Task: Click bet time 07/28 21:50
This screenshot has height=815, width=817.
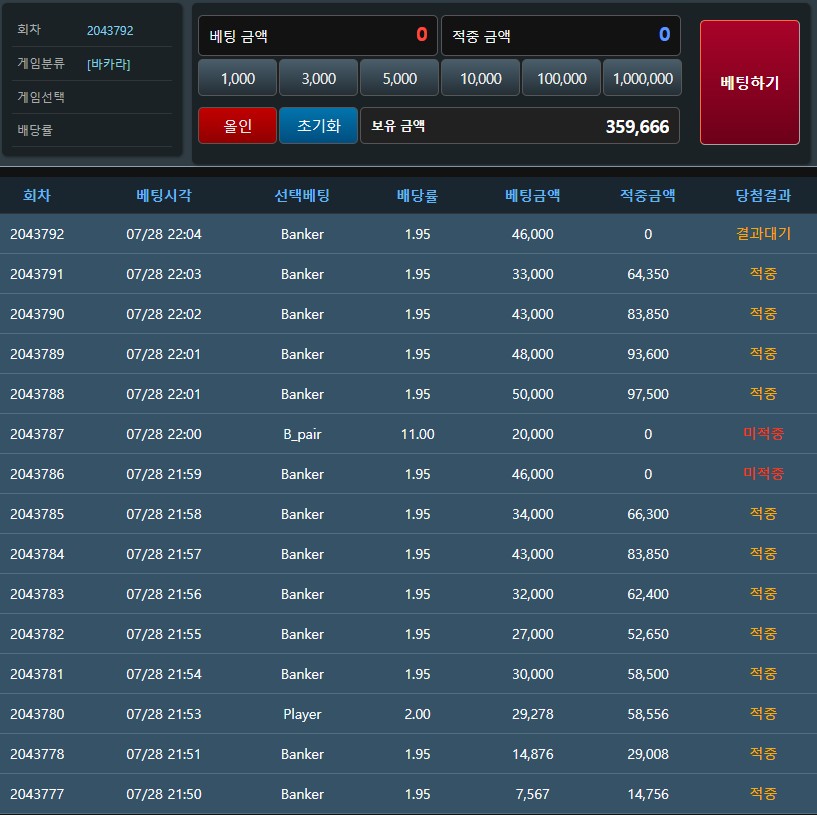Action: point(164,794)
